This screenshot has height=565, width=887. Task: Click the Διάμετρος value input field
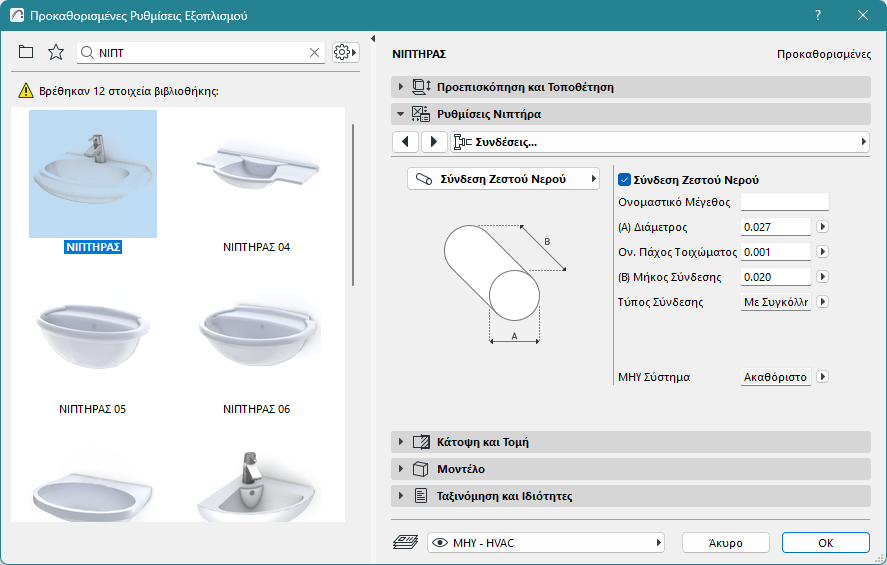coord(775,227)
